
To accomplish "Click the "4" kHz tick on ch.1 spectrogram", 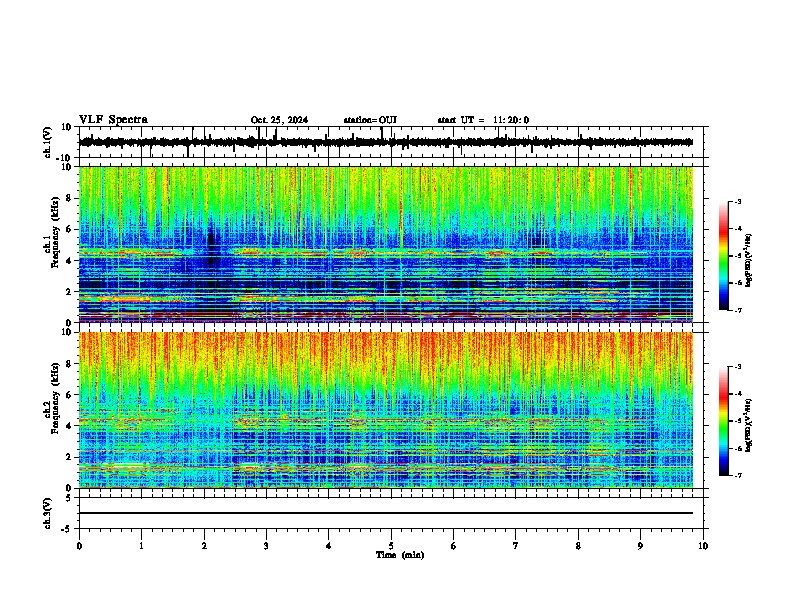I will (70, 261).
